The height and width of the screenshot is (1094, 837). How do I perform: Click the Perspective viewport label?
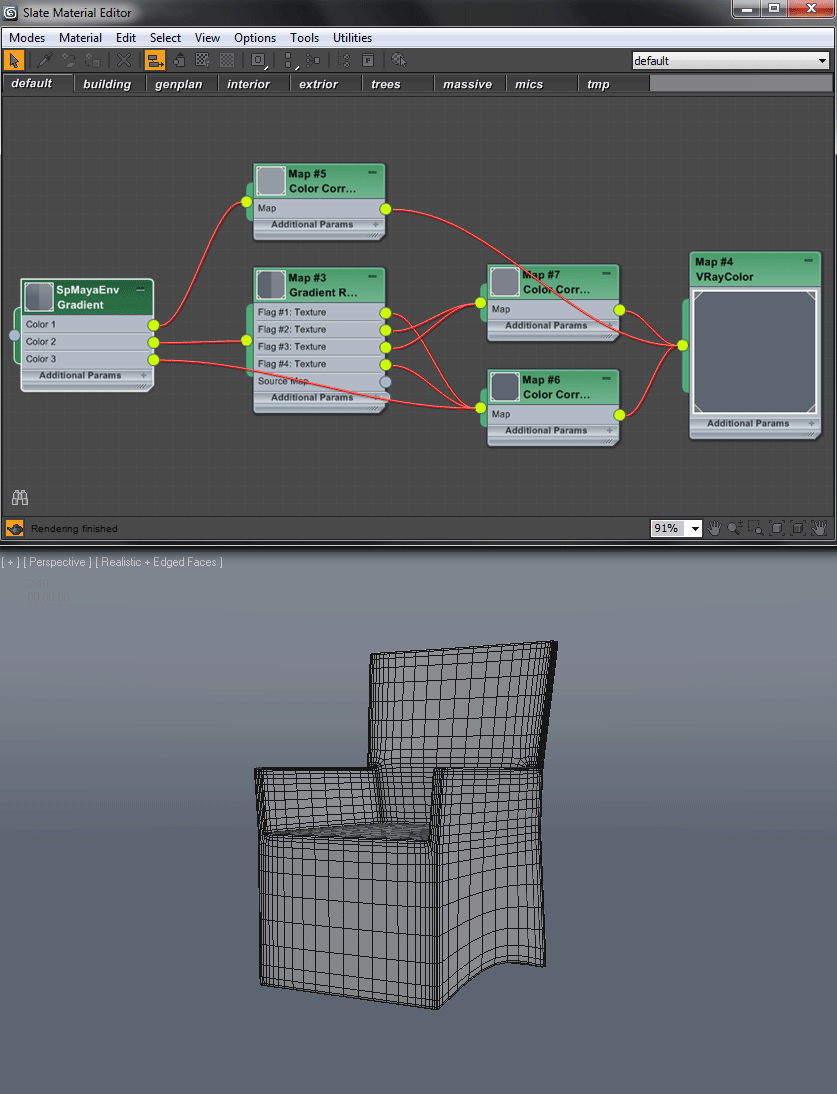pos(58,562)
